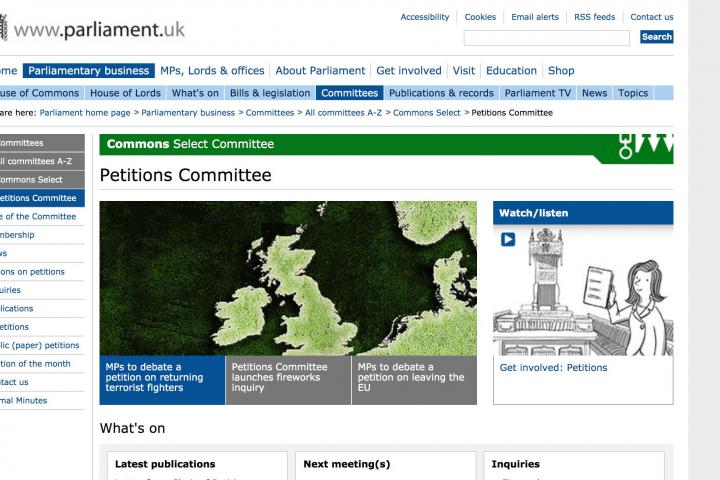
Task: Go to the Parliament TV tab
Action: click(x=537, y=93)
